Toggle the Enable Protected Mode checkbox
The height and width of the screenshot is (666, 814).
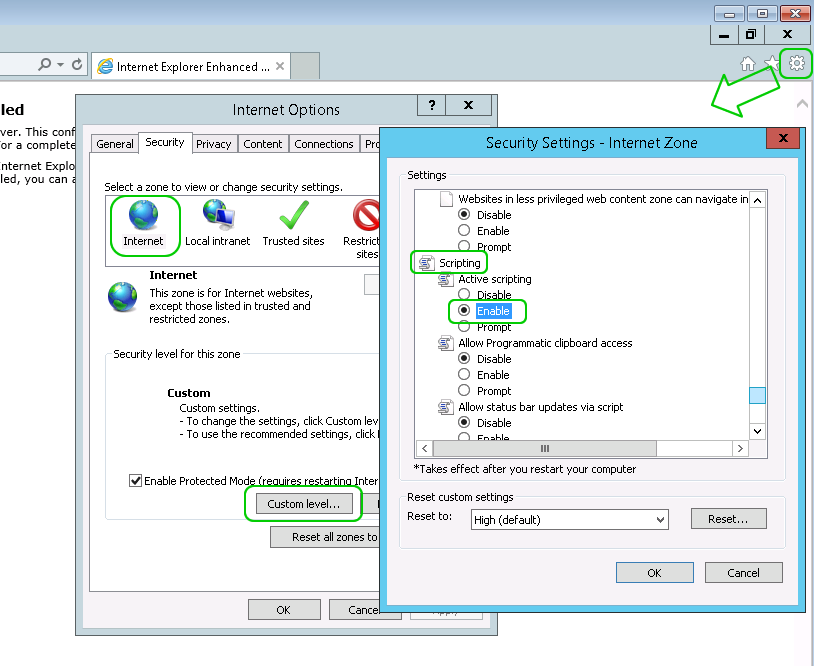(135, 481)
